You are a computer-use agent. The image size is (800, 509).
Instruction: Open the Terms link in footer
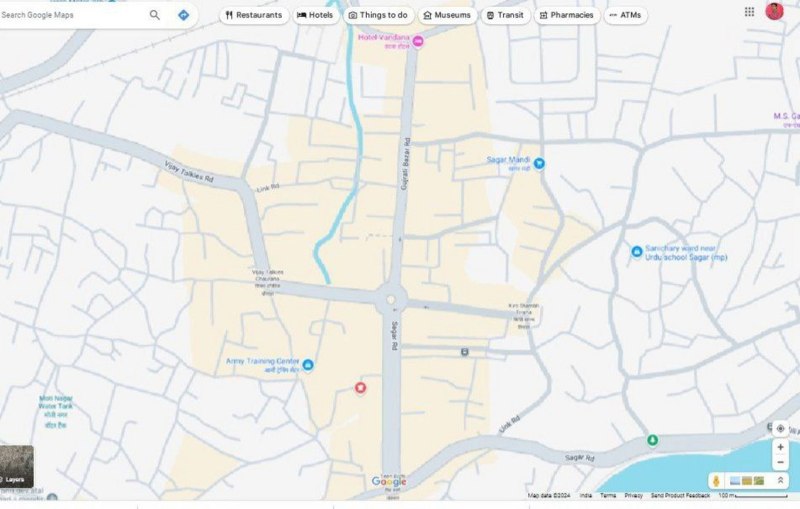pos(608,496)
